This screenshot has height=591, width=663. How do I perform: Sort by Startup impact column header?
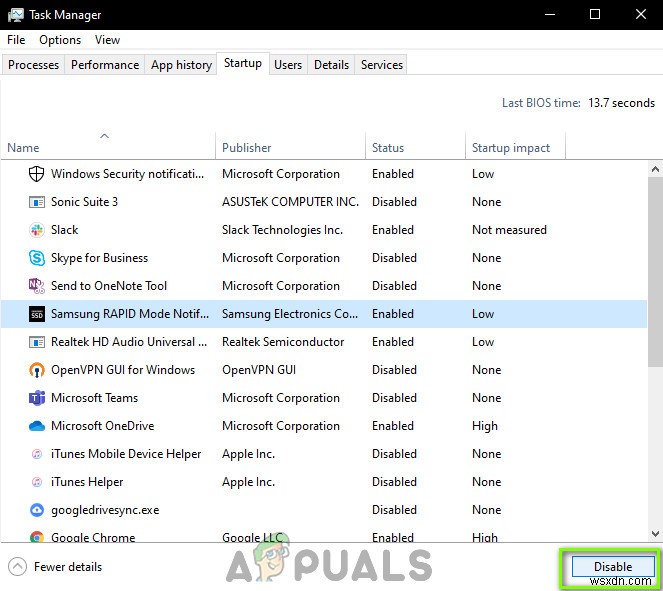(x=515, y=147)
